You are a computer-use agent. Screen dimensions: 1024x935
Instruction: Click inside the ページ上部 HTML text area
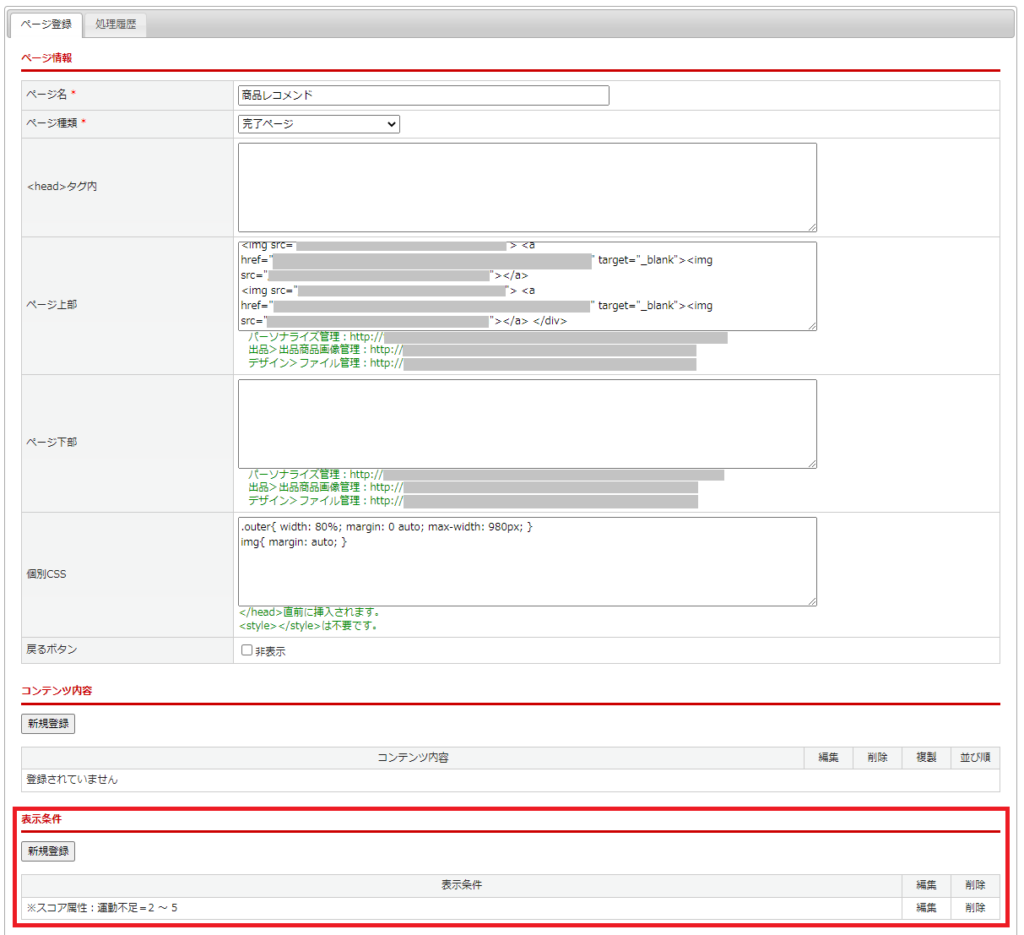(527, 285)
